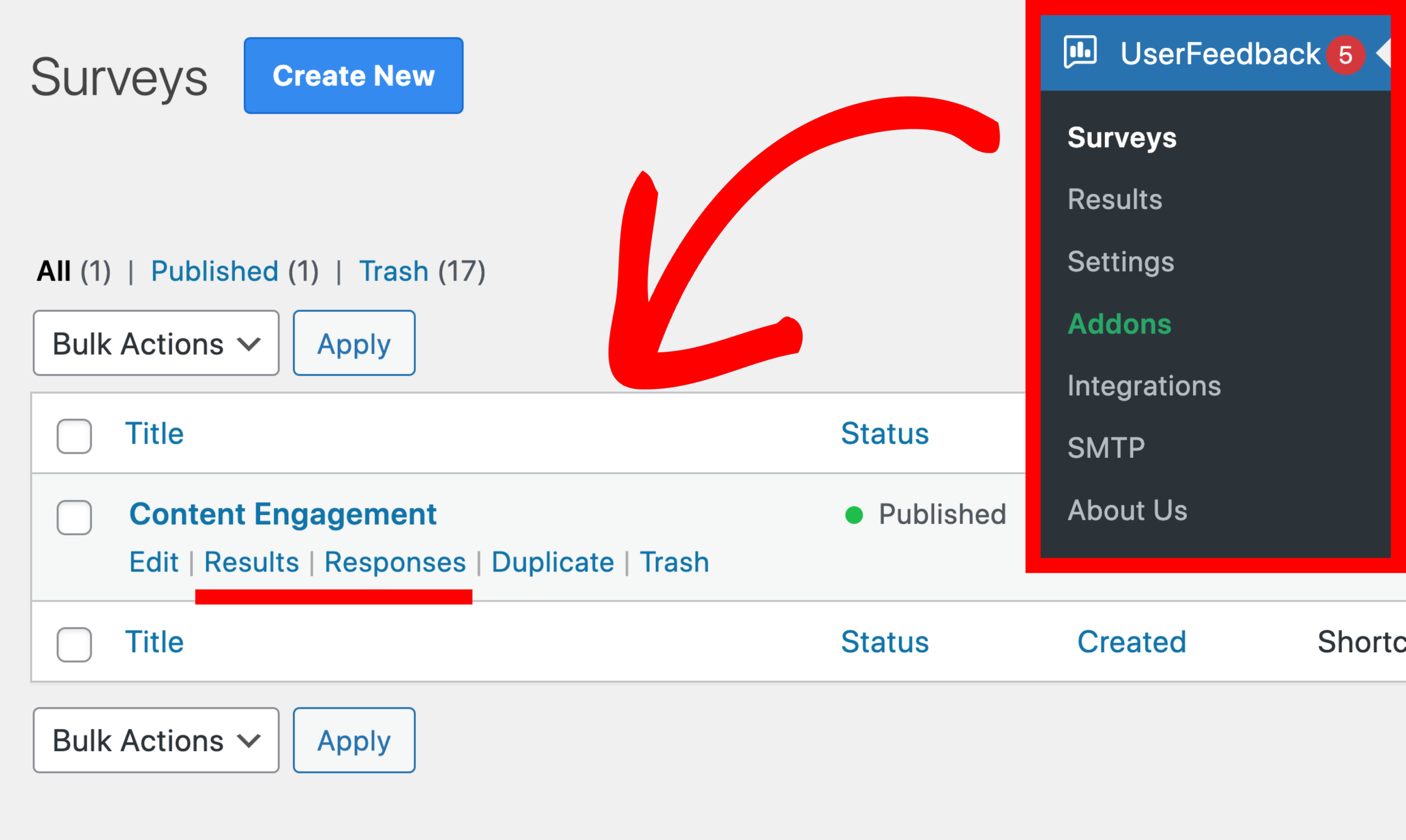Click the red 5 notification badge
Screen dimensions: 1406x840
pyautogui.click(x=1346, y=55)
